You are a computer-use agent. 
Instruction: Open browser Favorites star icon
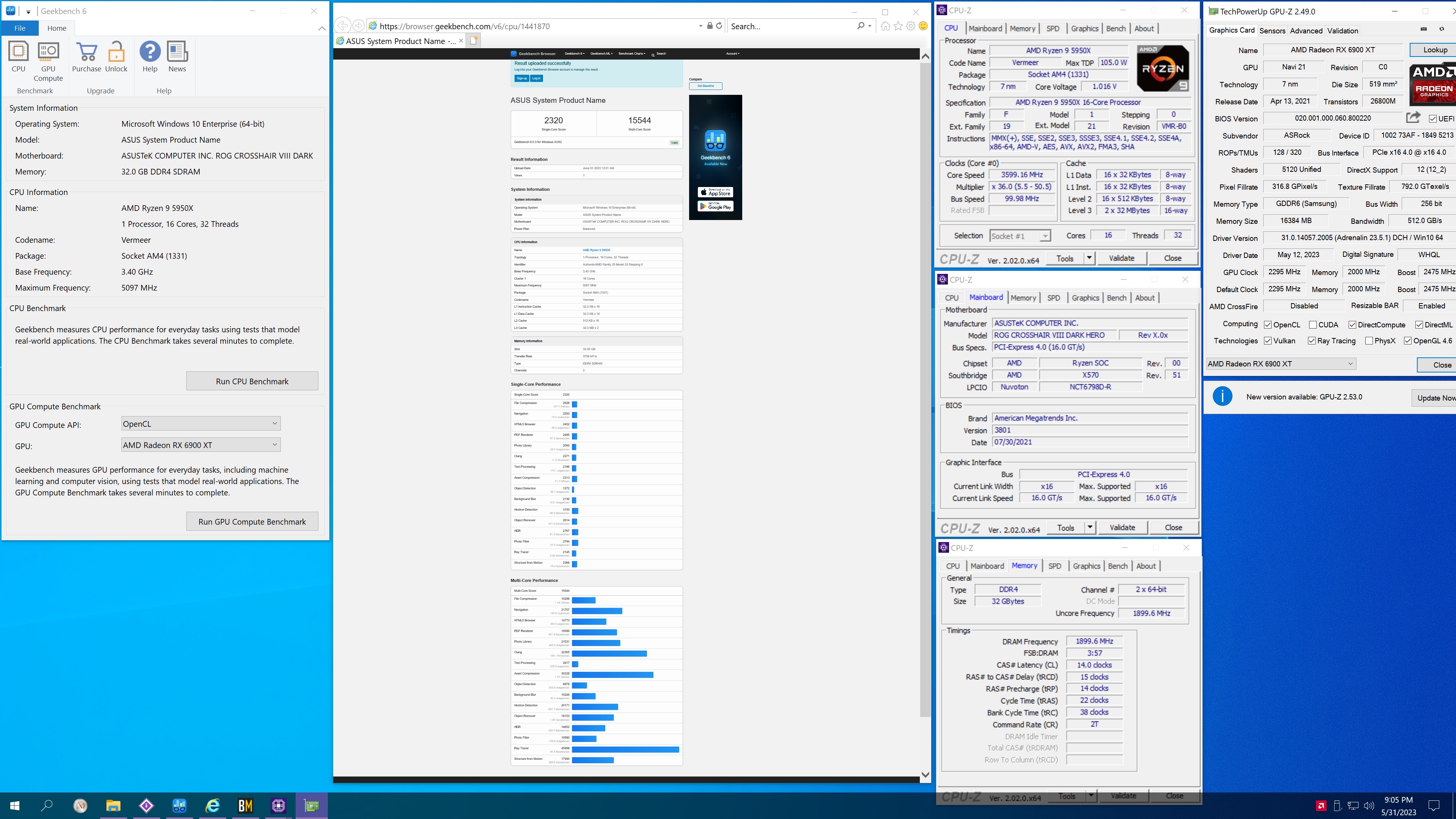tap(898, 25)
